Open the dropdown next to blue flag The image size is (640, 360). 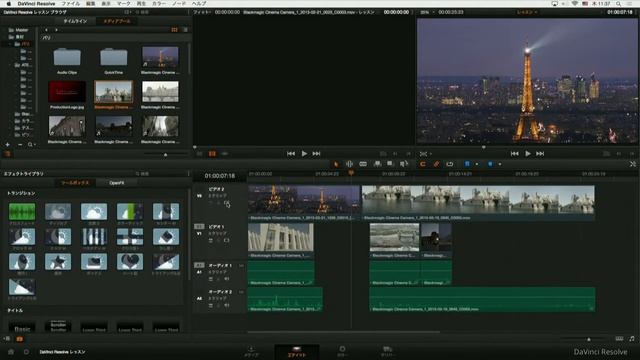(x=476, y=164)
